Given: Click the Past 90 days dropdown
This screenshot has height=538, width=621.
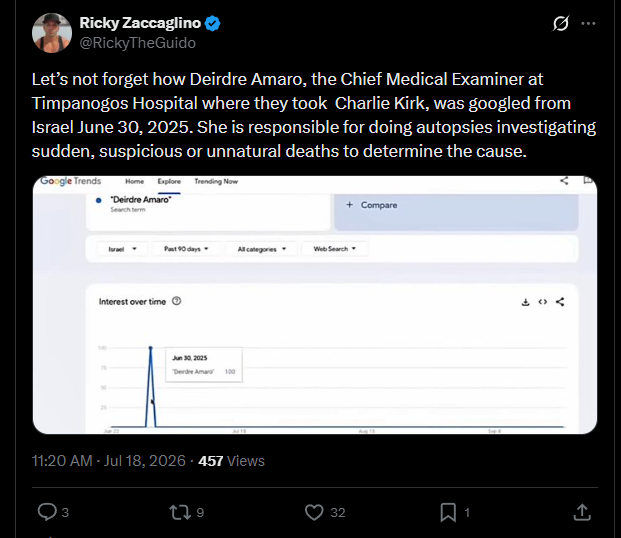Looking at the screenshot, I should [186, 249].
